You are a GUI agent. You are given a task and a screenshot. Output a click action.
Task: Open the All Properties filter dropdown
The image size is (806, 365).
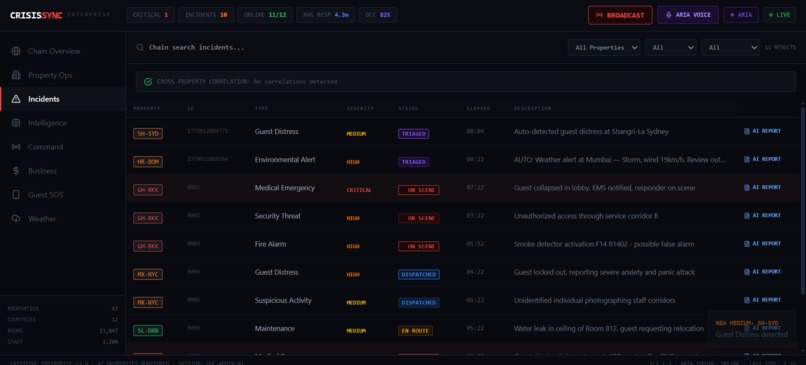click(x=604, y=47)
